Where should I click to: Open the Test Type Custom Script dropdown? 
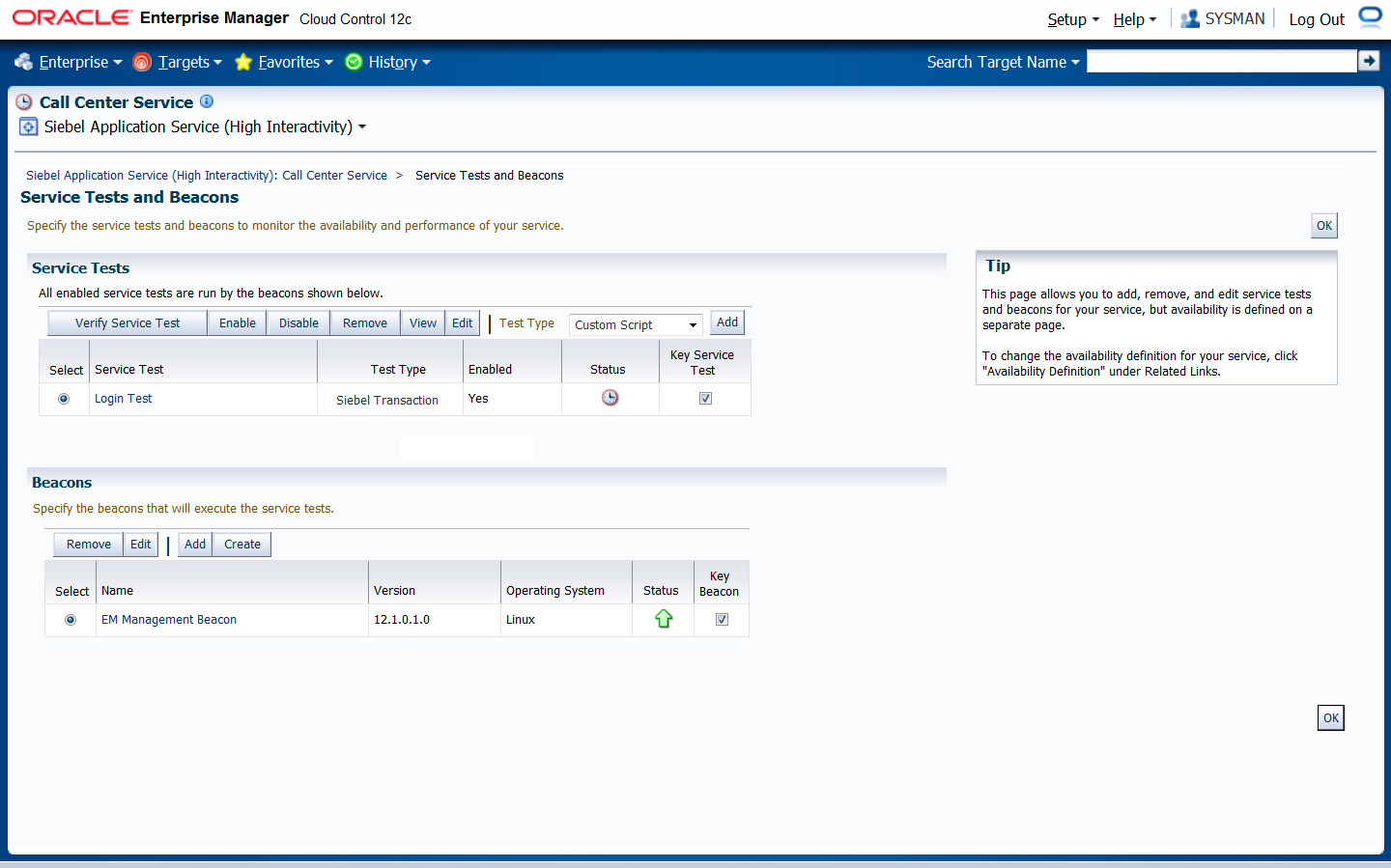(x=636, y=324)
